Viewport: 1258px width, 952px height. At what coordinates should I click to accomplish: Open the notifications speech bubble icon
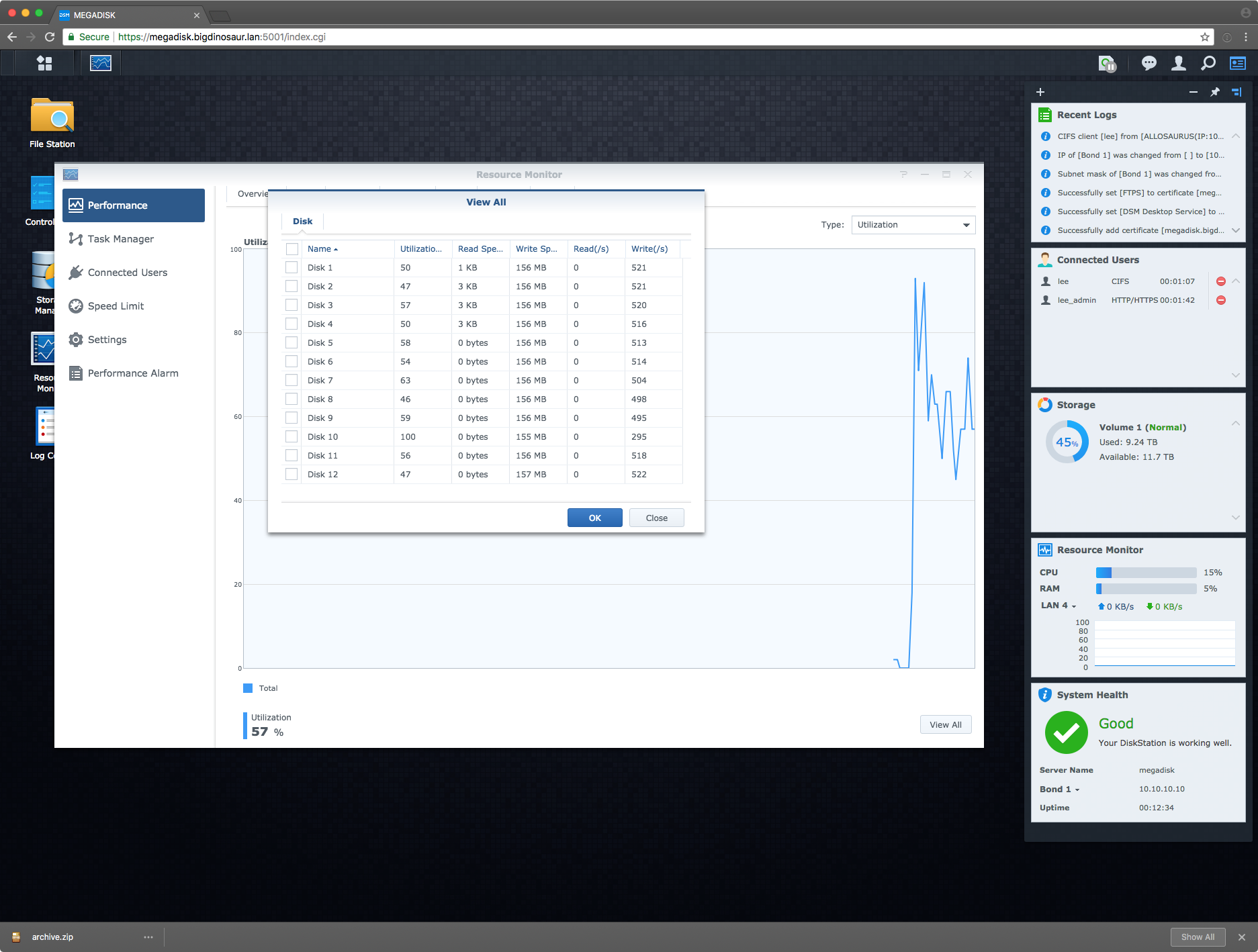[x=1149, y=63]
